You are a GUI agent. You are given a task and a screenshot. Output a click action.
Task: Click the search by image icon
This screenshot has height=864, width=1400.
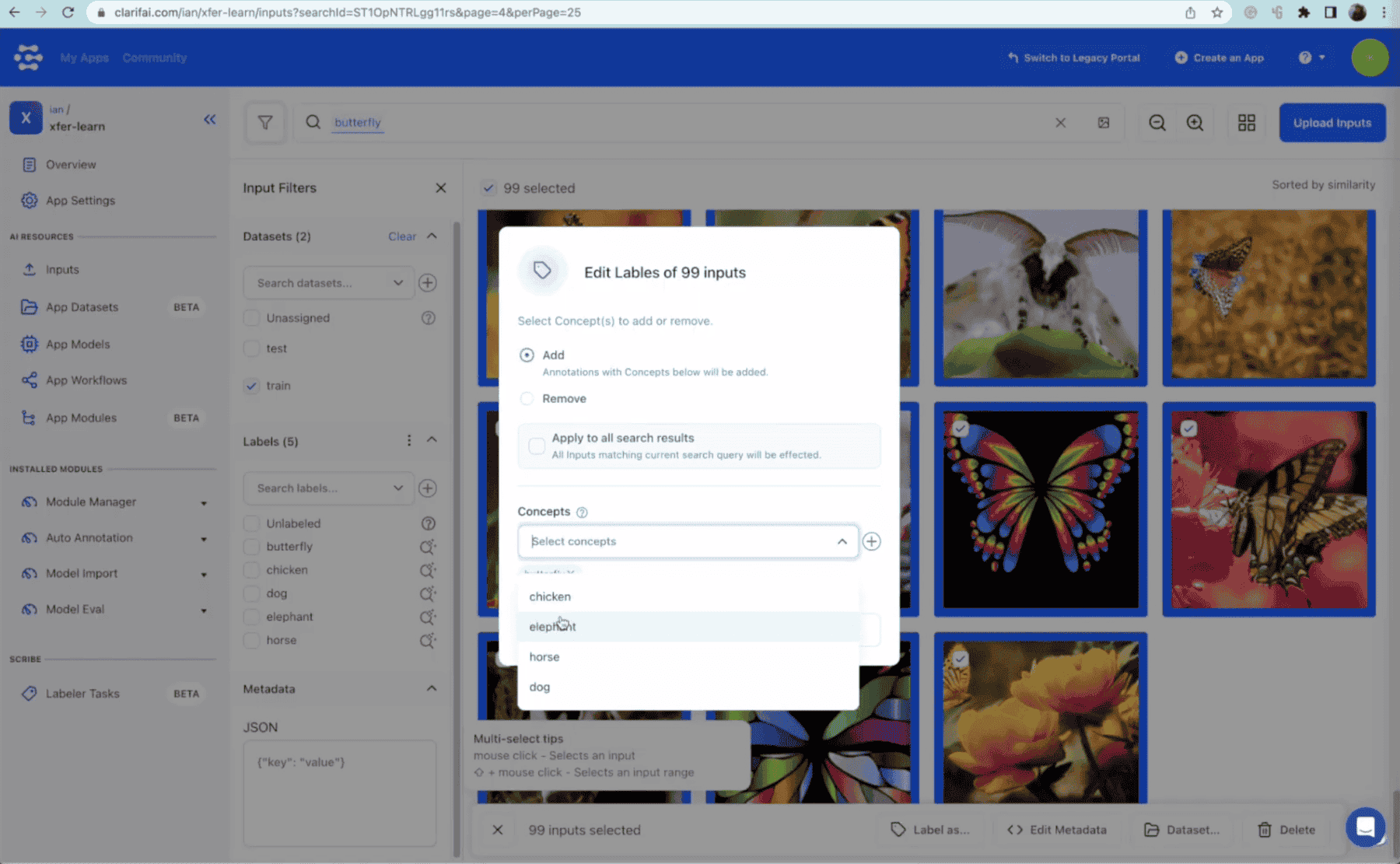(x=1103, y=123)
